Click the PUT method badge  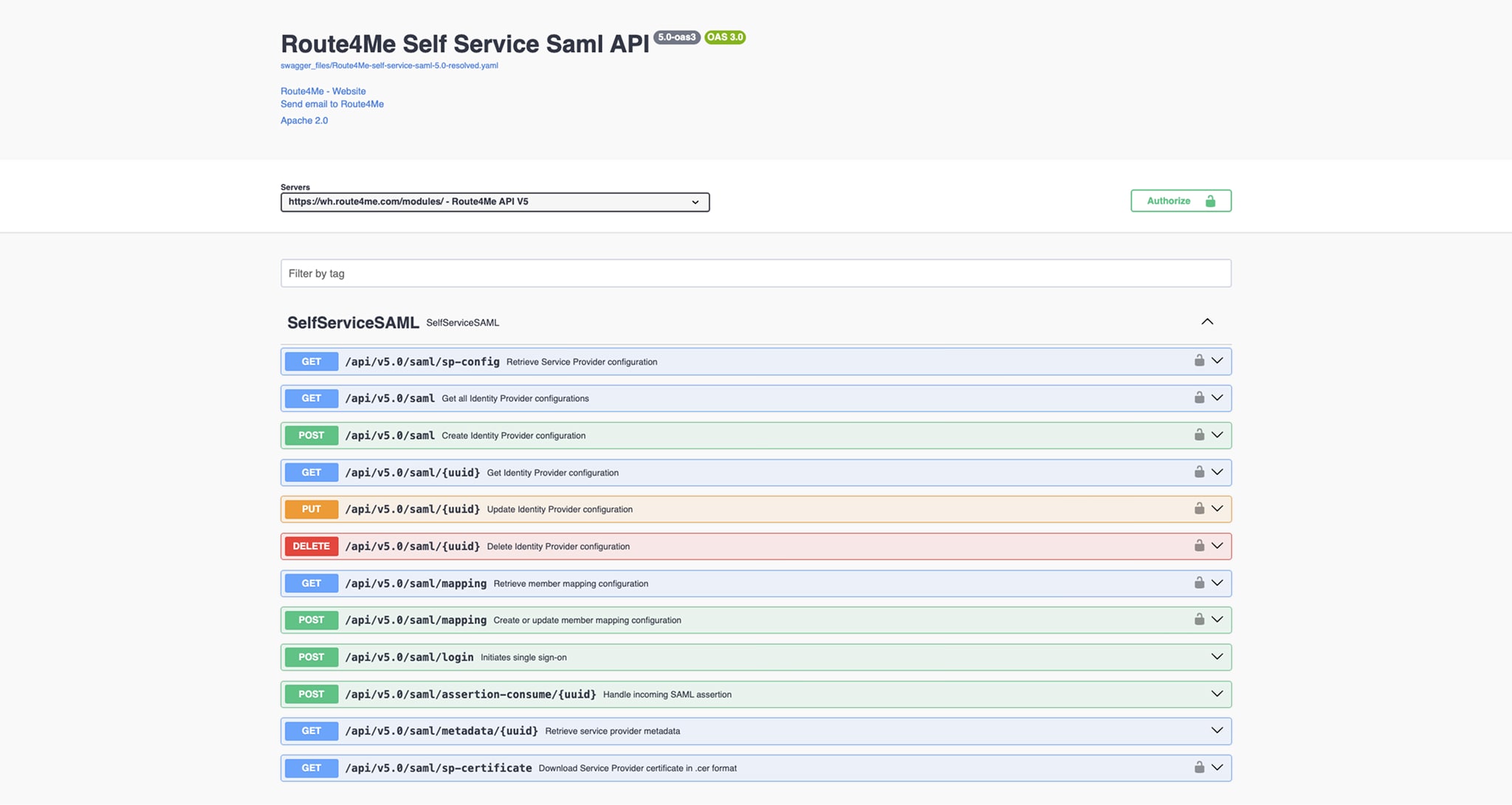coord(312,509)
